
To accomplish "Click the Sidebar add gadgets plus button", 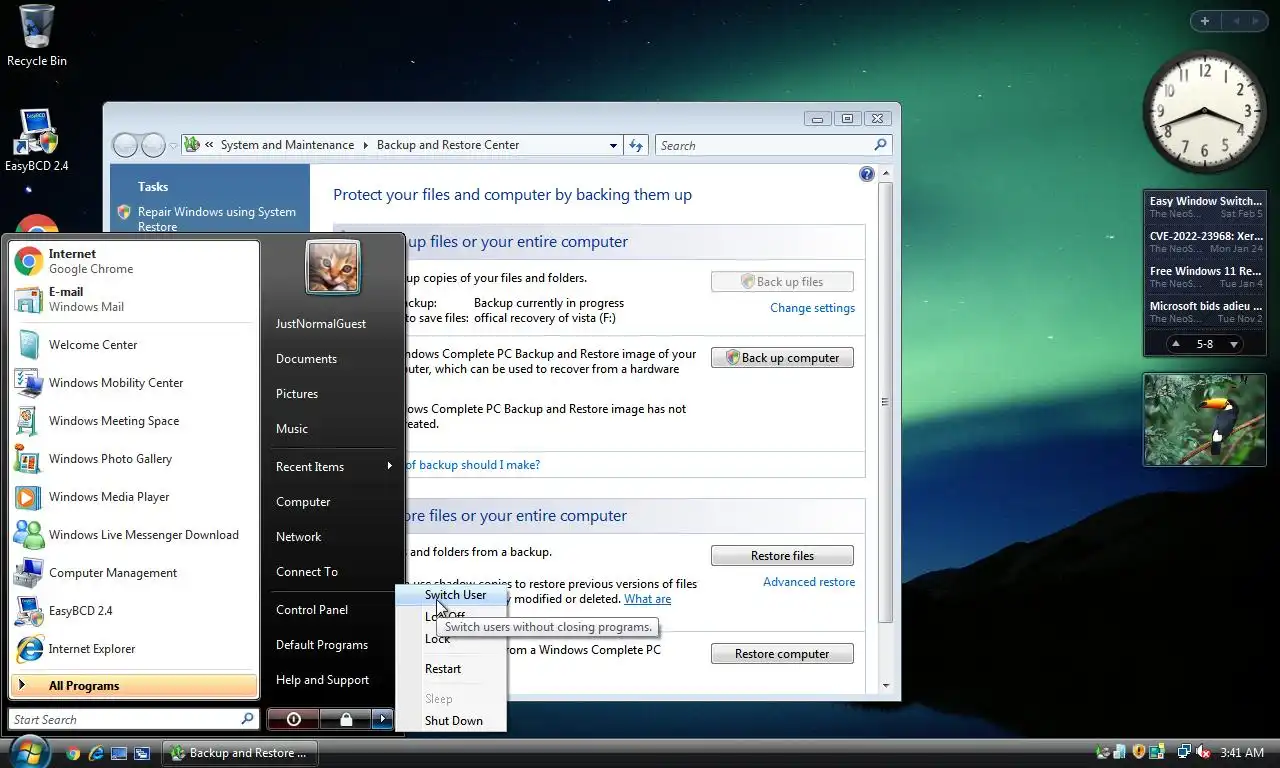I will click(1205, 21).
